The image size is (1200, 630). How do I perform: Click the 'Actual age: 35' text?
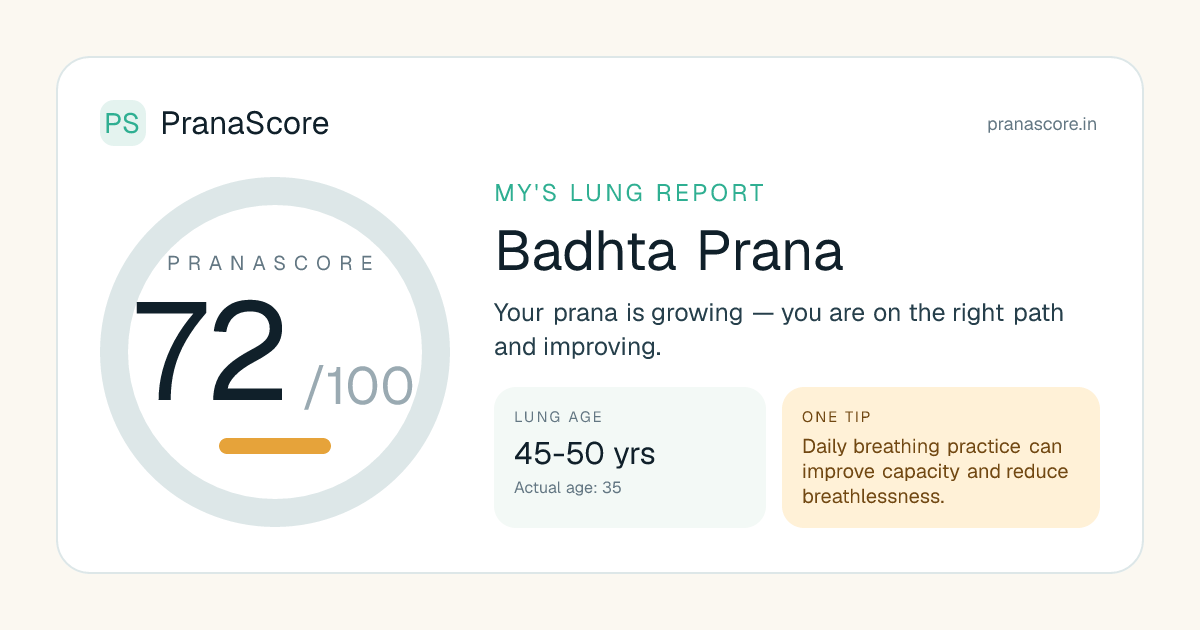[568, 488]
